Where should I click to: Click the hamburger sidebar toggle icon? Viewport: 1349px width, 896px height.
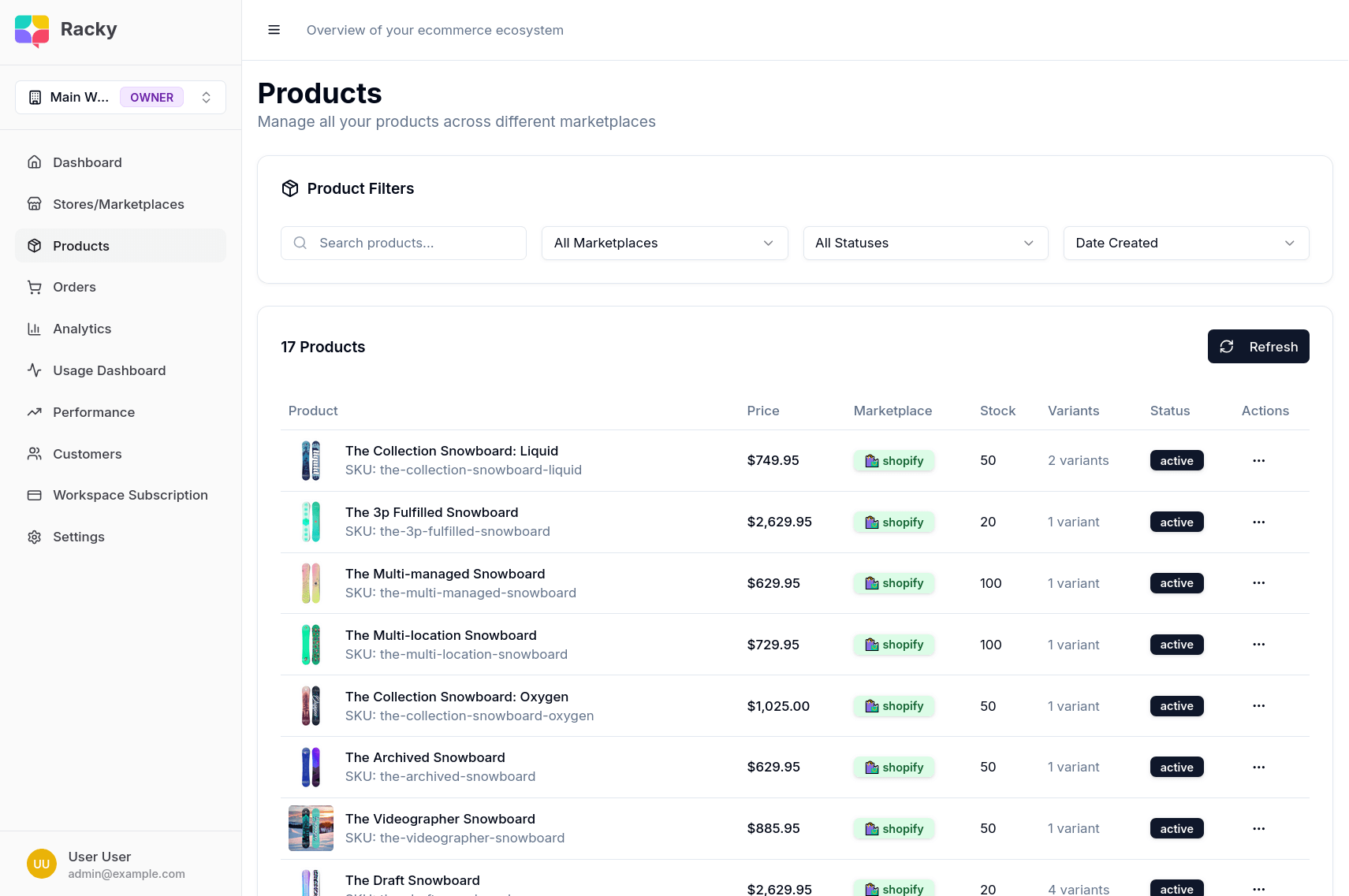pyautogui.click(x=274, y=30)
